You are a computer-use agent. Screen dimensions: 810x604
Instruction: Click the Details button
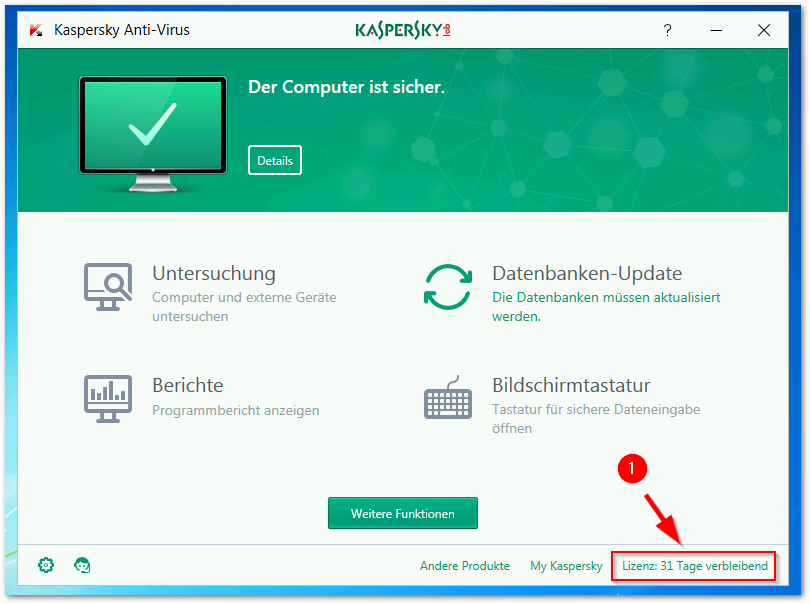click(275, 160)
